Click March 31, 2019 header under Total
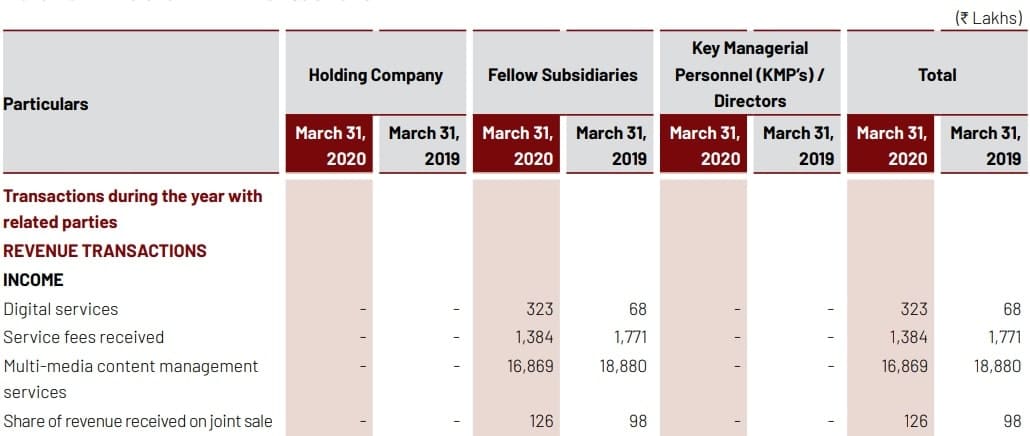 pyautogui.click(x=985, y=145)
